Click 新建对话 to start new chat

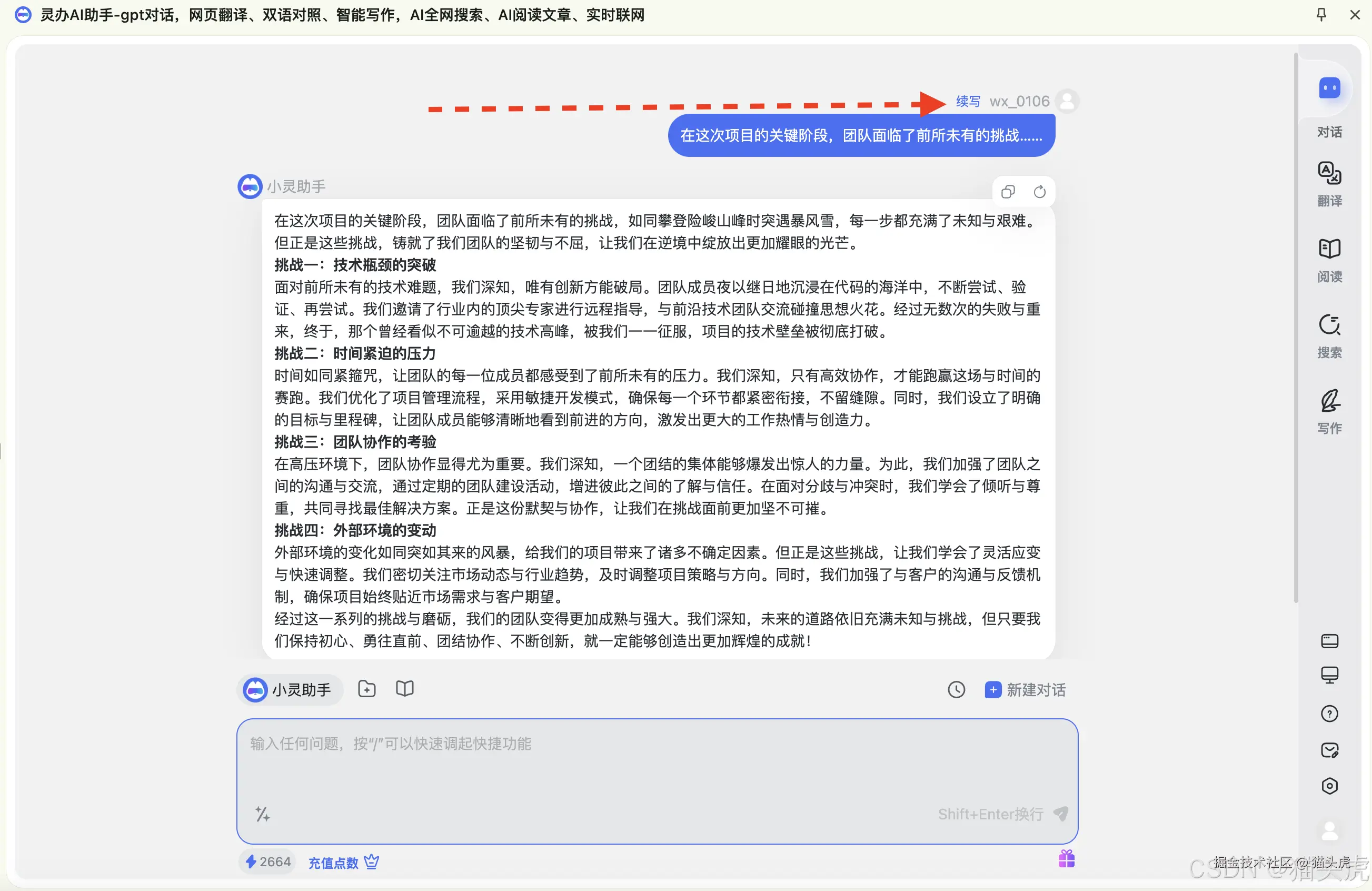pyautogui.click(x=1026, y=689)
